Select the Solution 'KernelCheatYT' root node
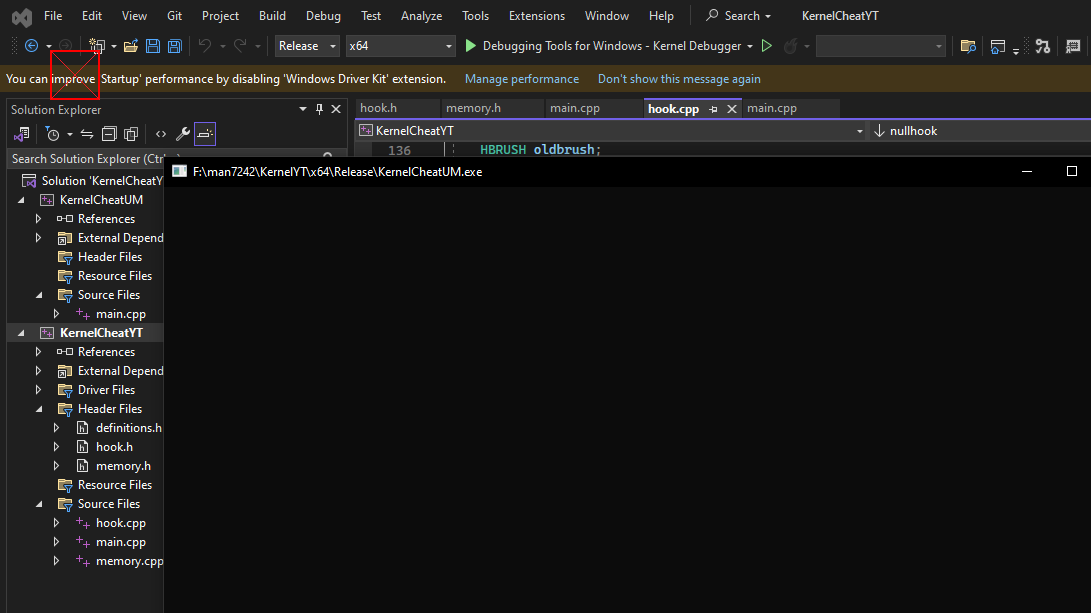The image size is (1091, 613). tap(102, 181)
